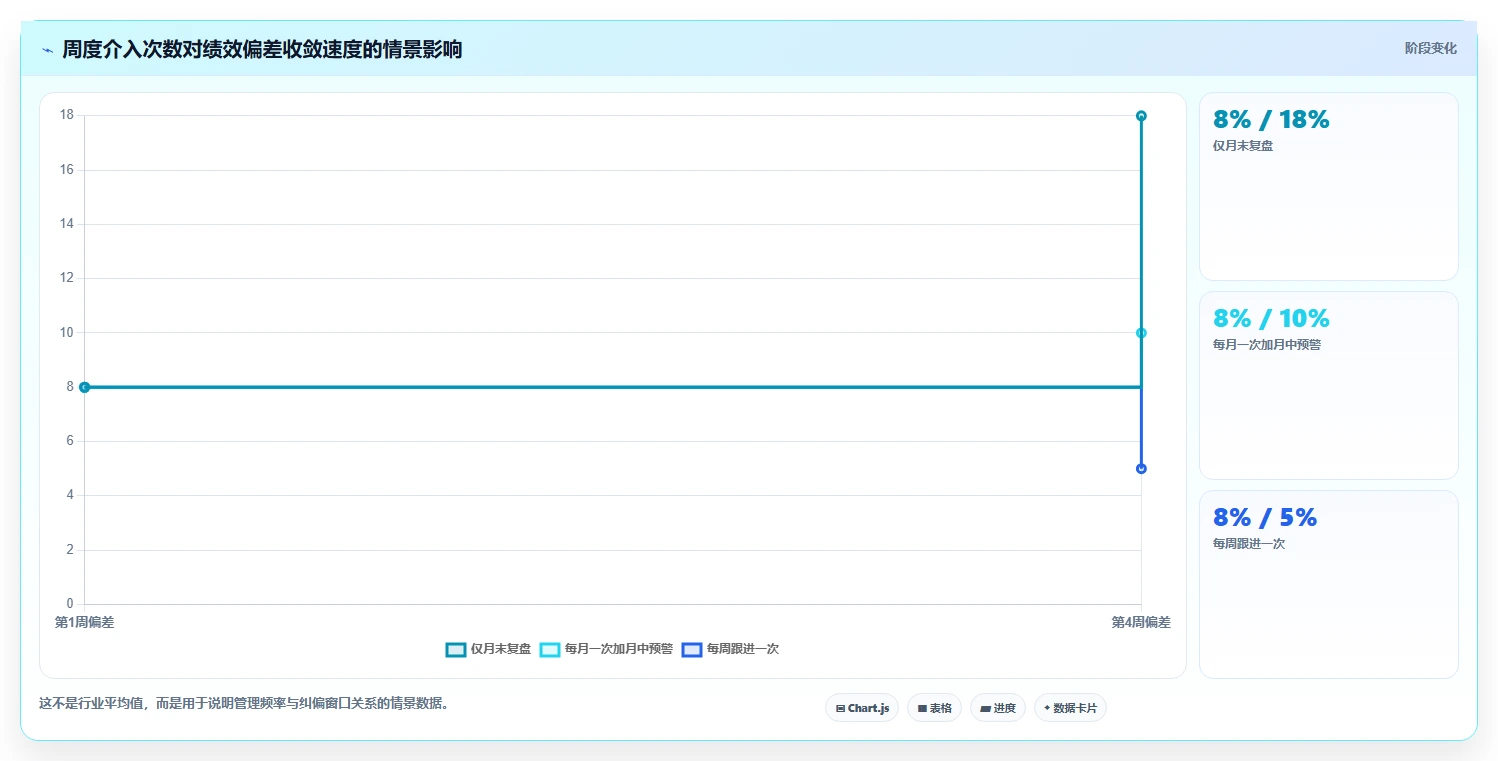Click the 仅月末复盘 legend label text
This screenshot has width=1498, height=761.
pos(501,649)
